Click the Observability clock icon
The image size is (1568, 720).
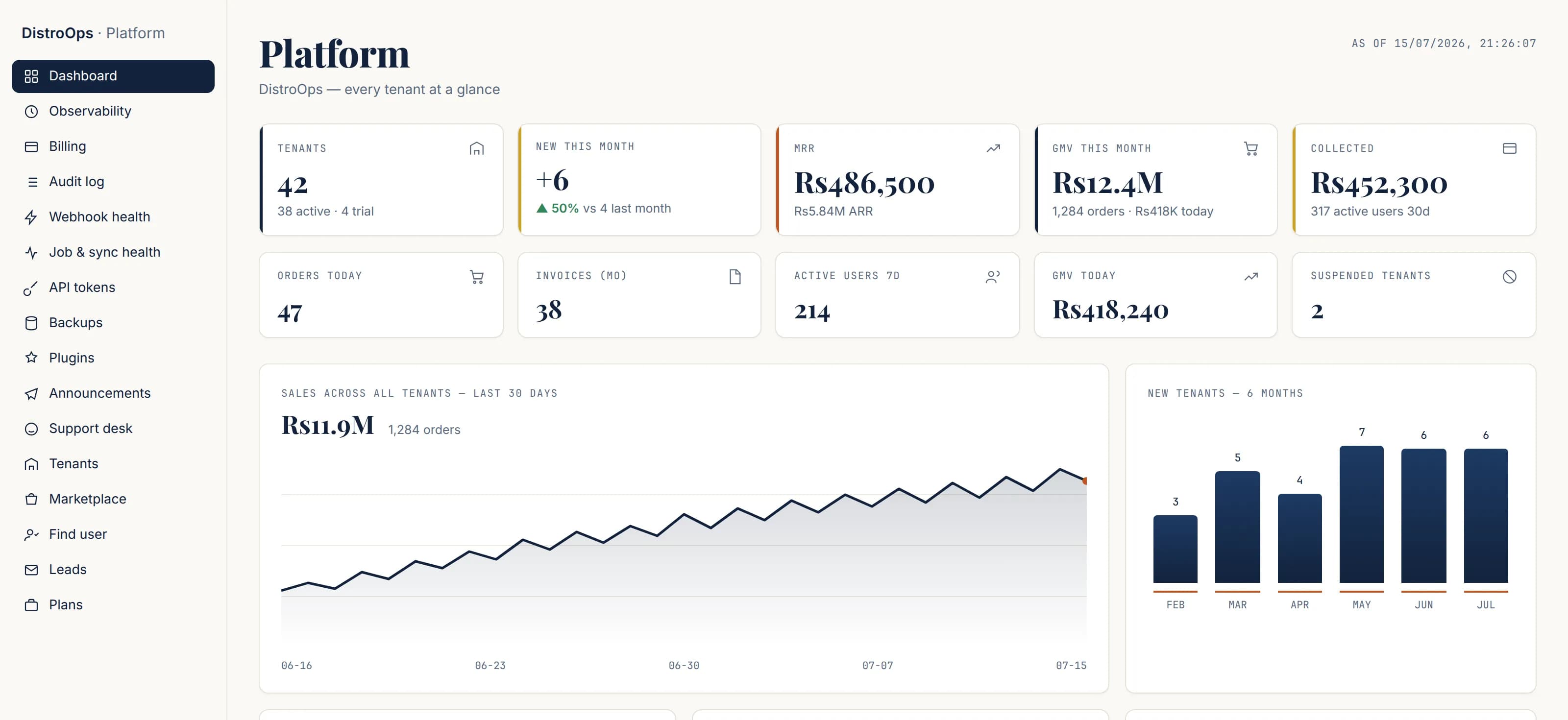coord(31,111)
